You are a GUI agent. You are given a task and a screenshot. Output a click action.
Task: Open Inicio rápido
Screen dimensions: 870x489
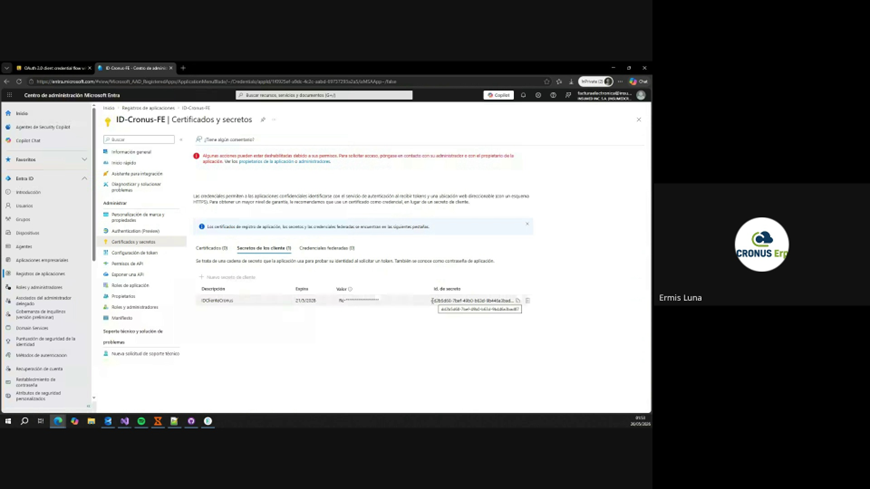pos(123,163)
